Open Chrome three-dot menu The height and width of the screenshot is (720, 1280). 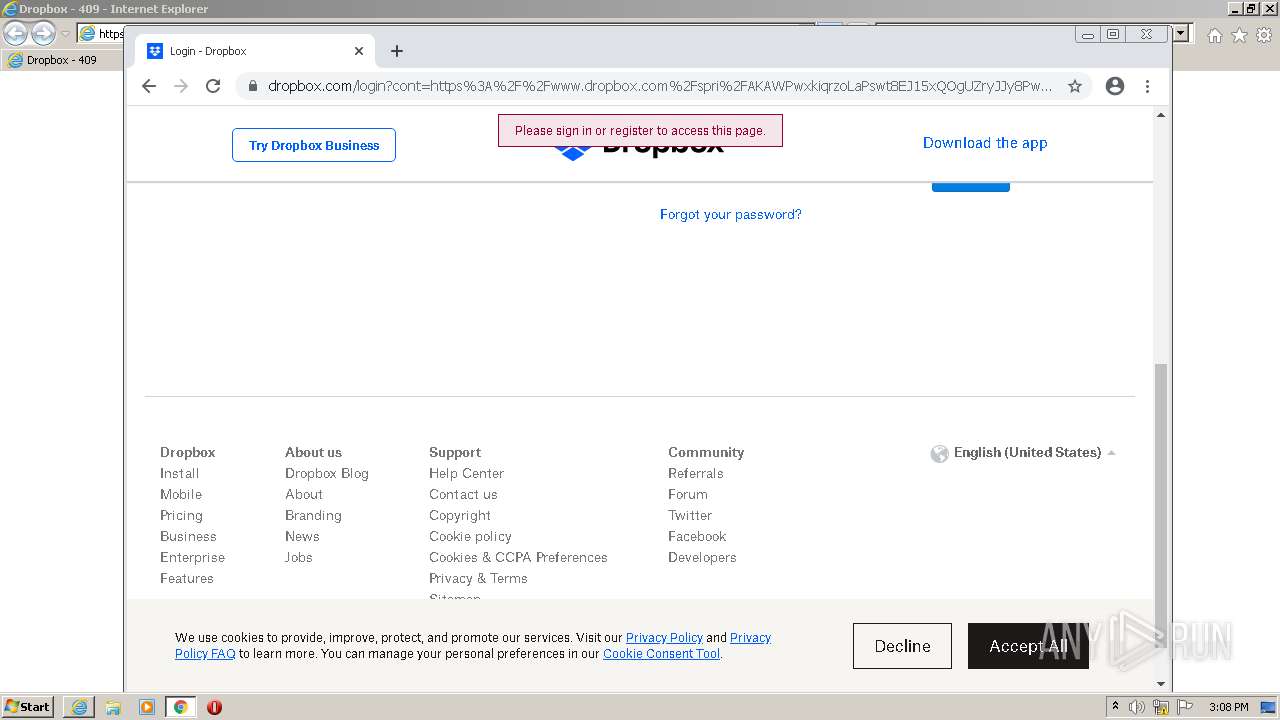[1148, 86]
